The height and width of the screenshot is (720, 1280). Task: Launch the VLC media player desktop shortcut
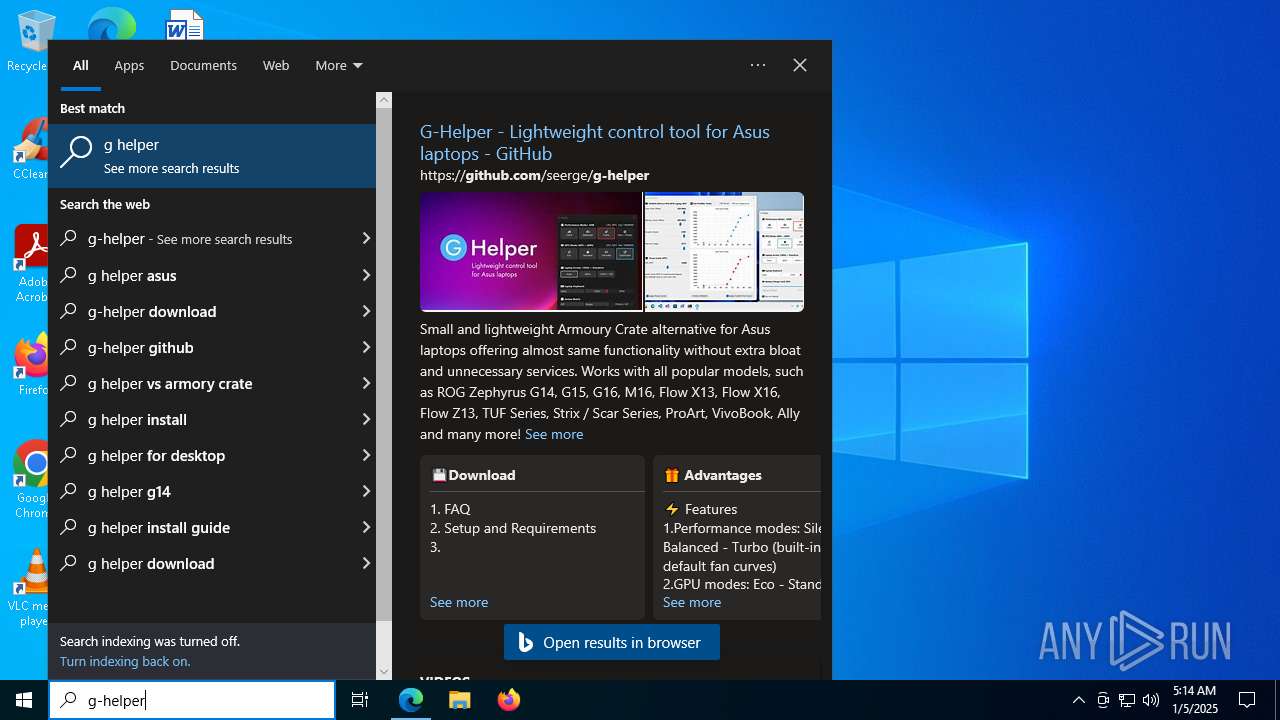(32, 588)
